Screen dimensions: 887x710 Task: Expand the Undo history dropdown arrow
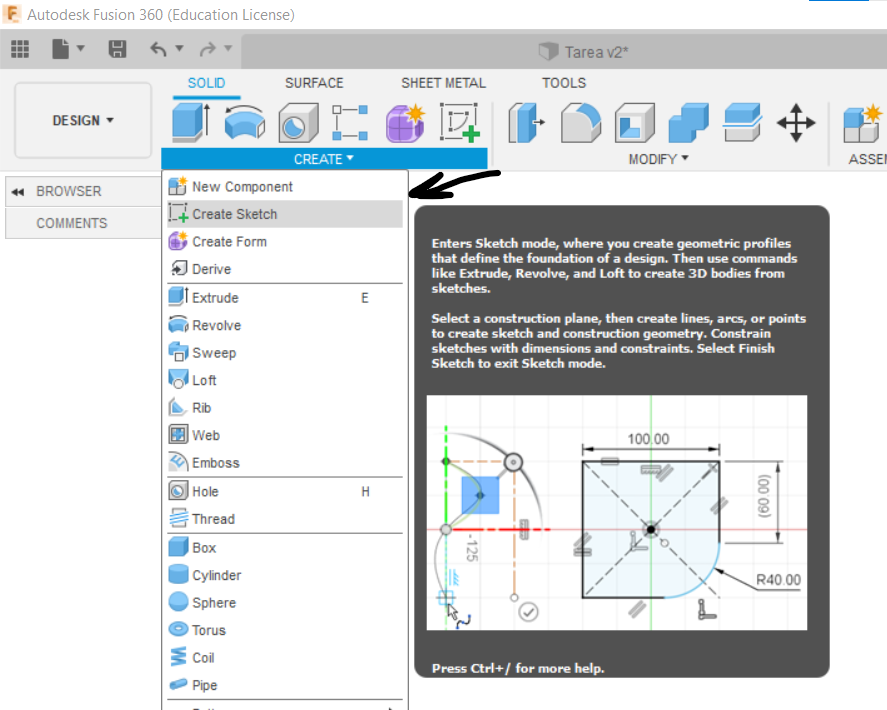coord(179,49)
